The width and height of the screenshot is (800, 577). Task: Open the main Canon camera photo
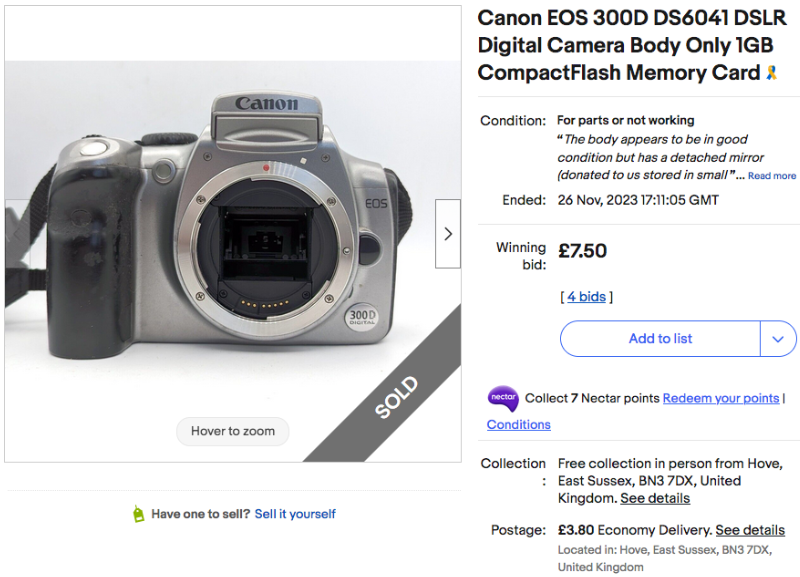230,230
